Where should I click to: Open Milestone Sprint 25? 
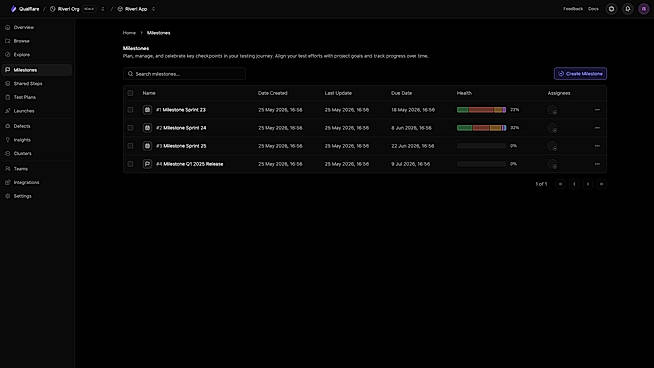click(185, 146)
